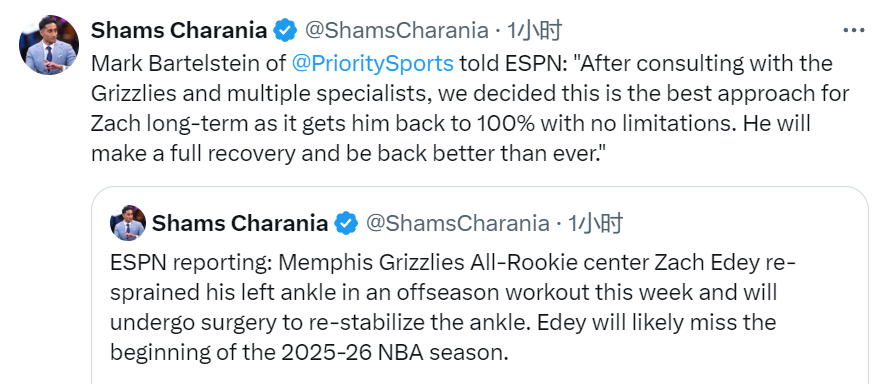Click the 'ESPN reporting:' opening of the quoted tweet
The image size is (880, 384).
191,263
